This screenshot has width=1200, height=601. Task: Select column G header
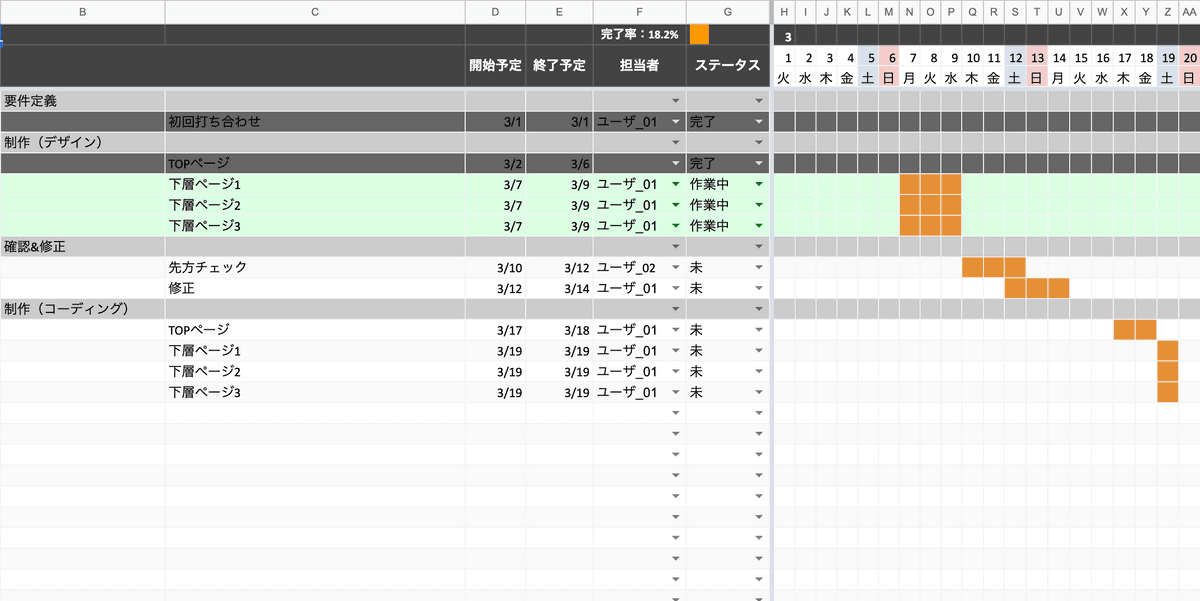click(x=727, y=11)
